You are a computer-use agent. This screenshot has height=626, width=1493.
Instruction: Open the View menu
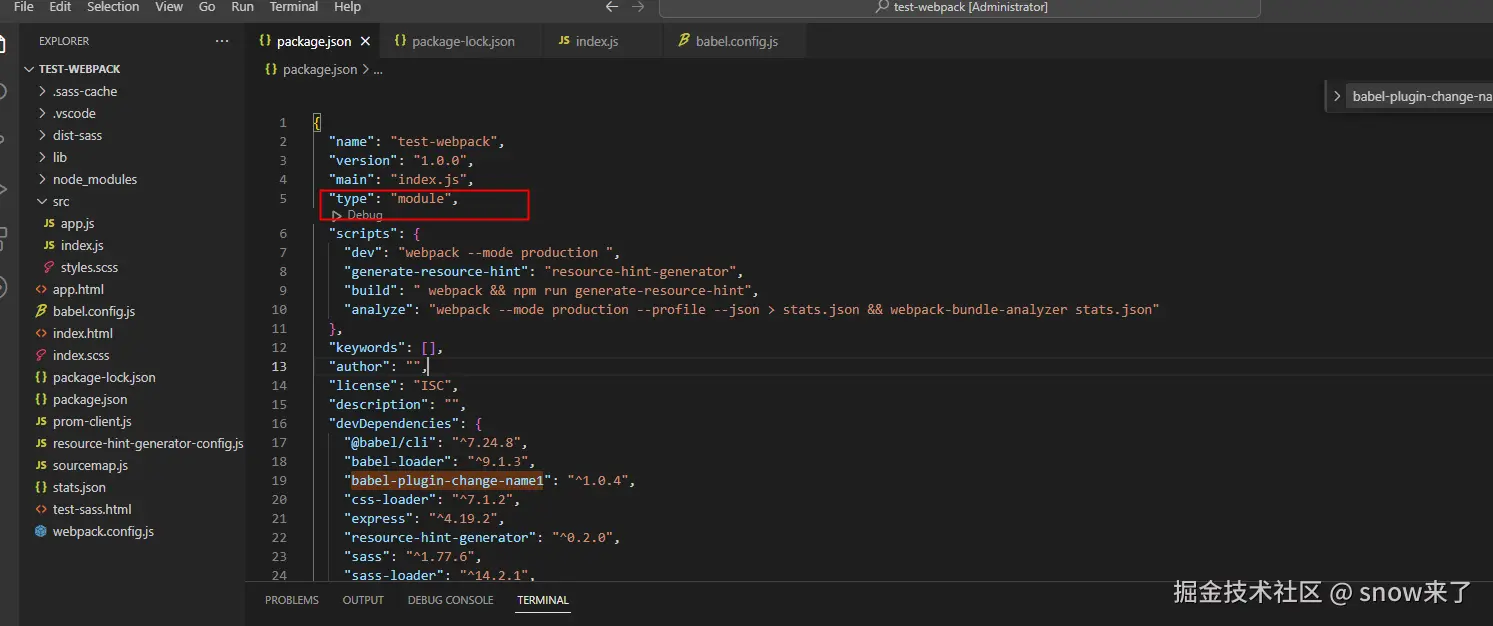tap(169, 7)
